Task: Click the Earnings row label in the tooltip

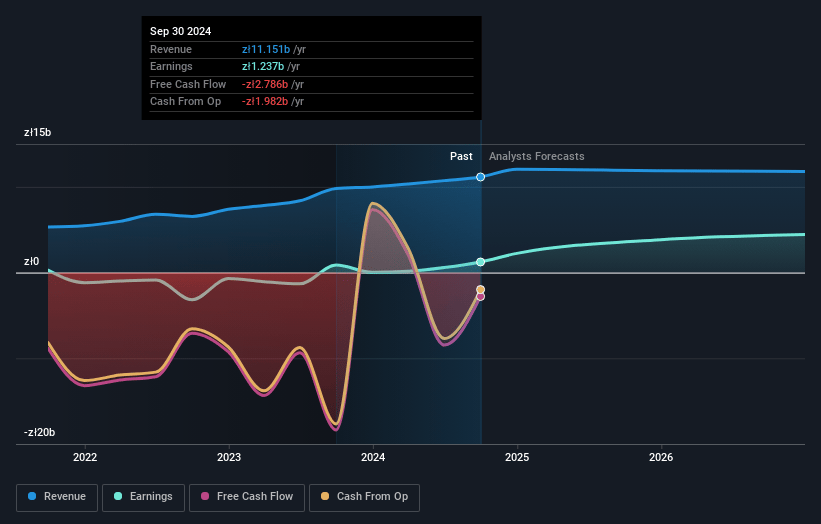Action: (x=171, y=66)
